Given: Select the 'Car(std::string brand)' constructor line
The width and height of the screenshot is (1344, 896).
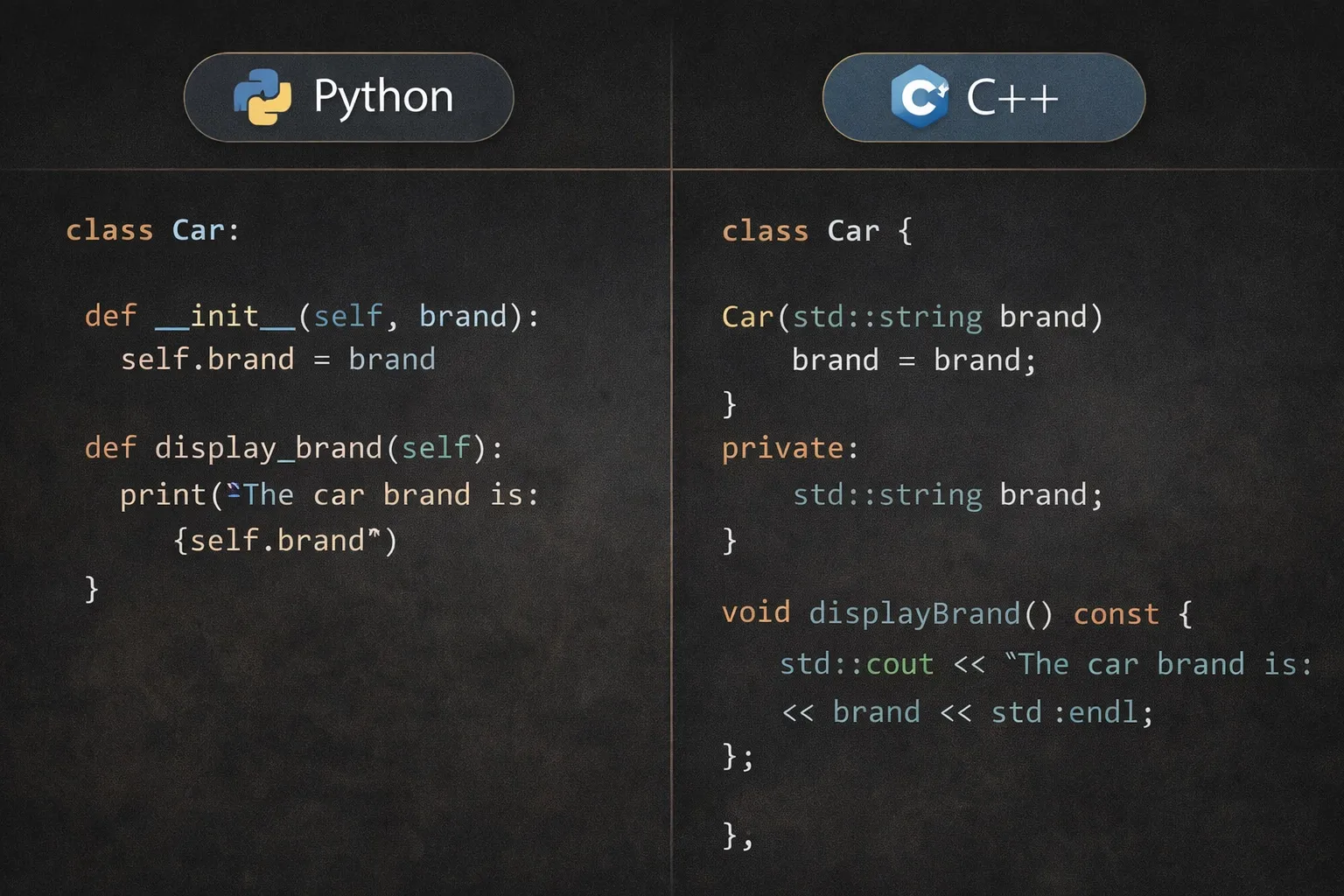Looking at the screenshot, I should pyautogui.click(x=912, y=317).
